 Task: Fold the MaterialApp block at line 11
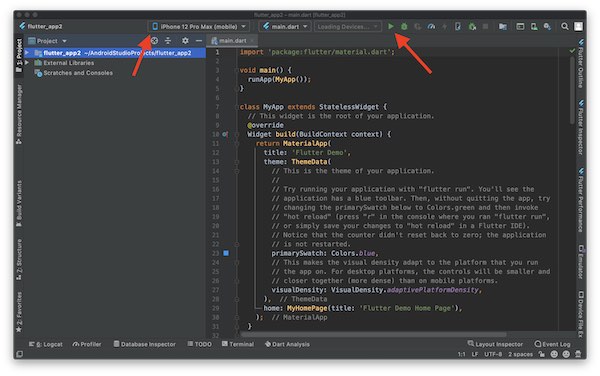click(x=236, y=143)
